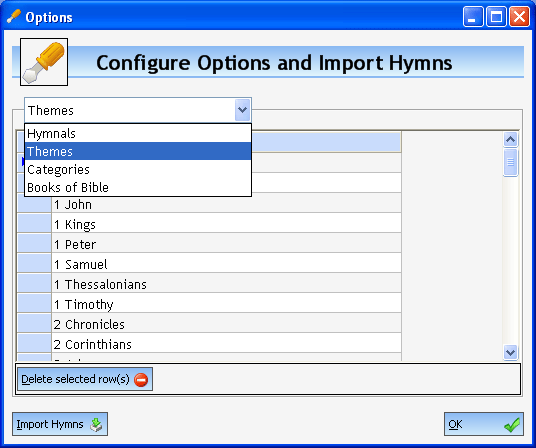
Task: Choose Hymnals from the dropdown list
Action: (138, 134)
